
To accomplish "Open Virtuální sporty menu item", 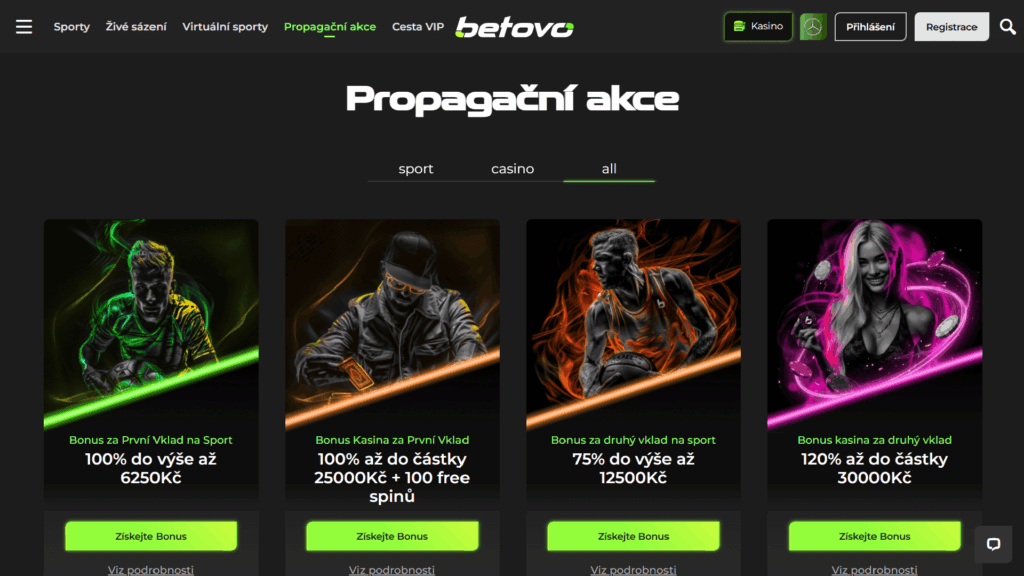I will (225, 27).
